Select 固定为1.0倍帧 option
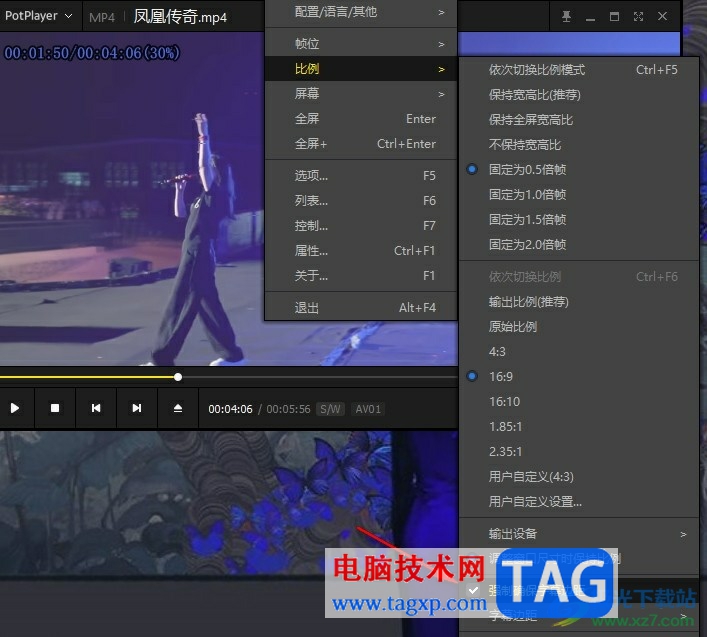707x637 pixels. pyautogui.click(x=579, y=195)
